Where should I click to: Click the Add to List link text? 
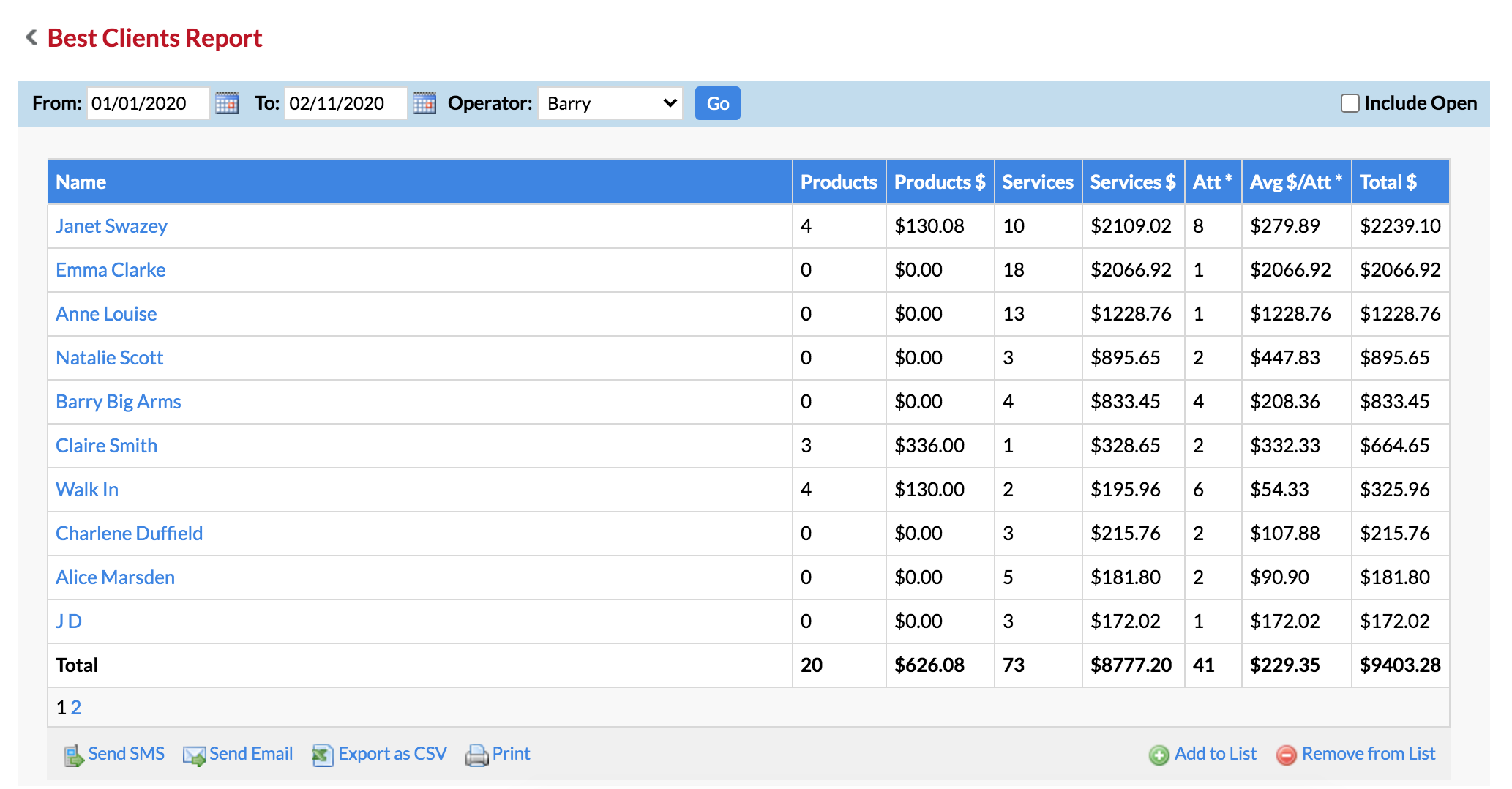pyautogui.click(x=1216, y=754)
